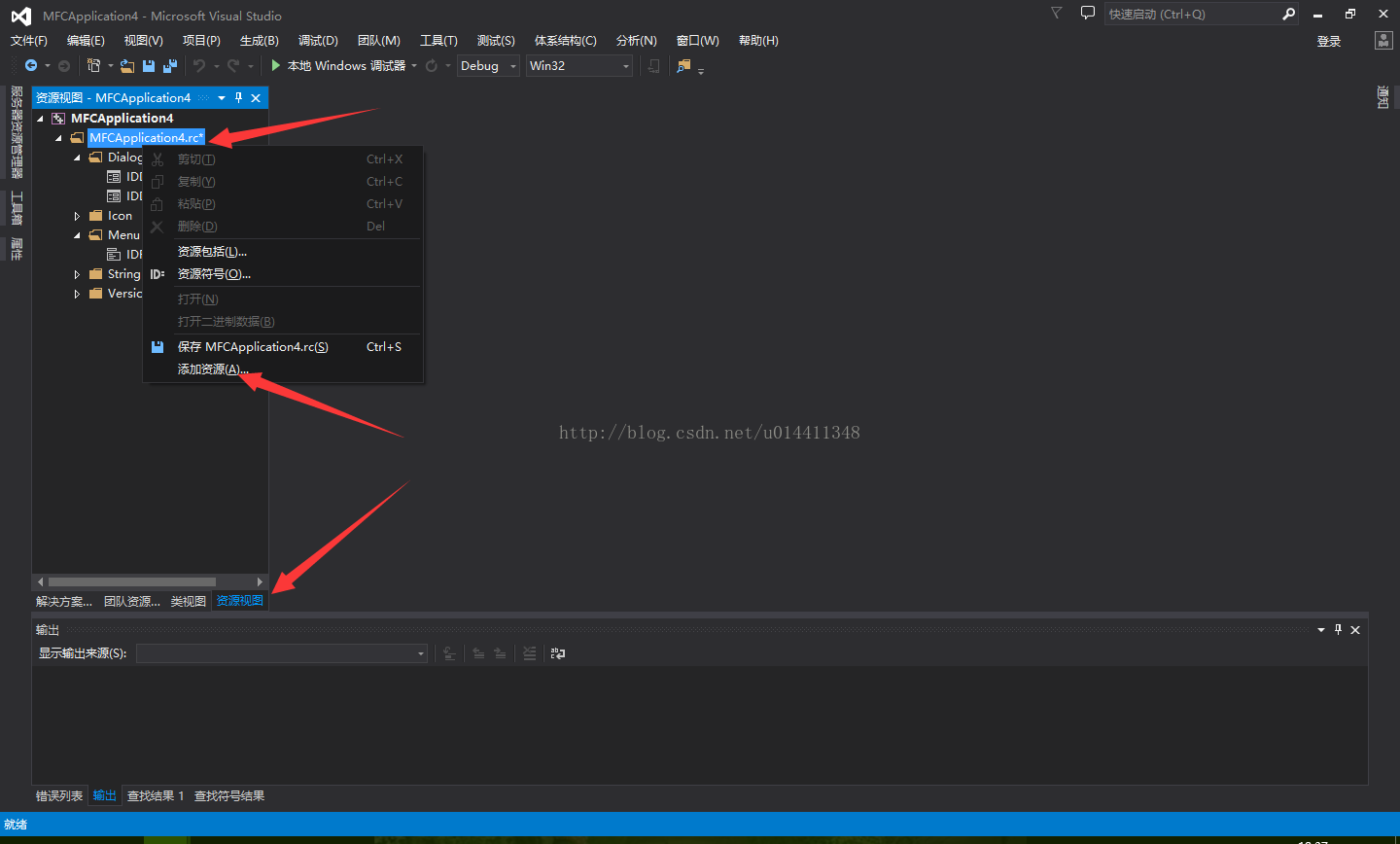
Task: Click the Icon folder icon in tree
Action: coord(95,215)
